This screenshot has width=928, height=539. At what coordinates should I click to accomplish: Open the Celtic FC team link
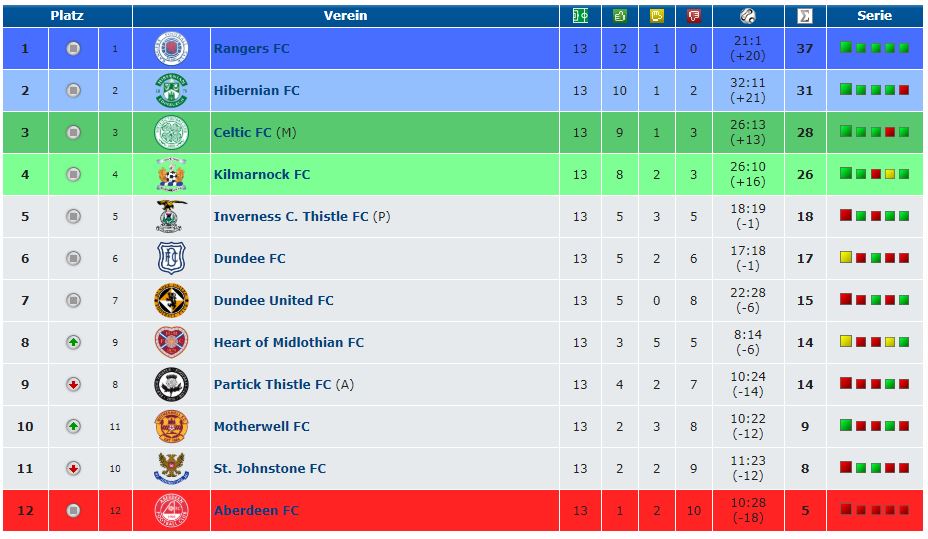pyautogui.click(x=243, y=133)
